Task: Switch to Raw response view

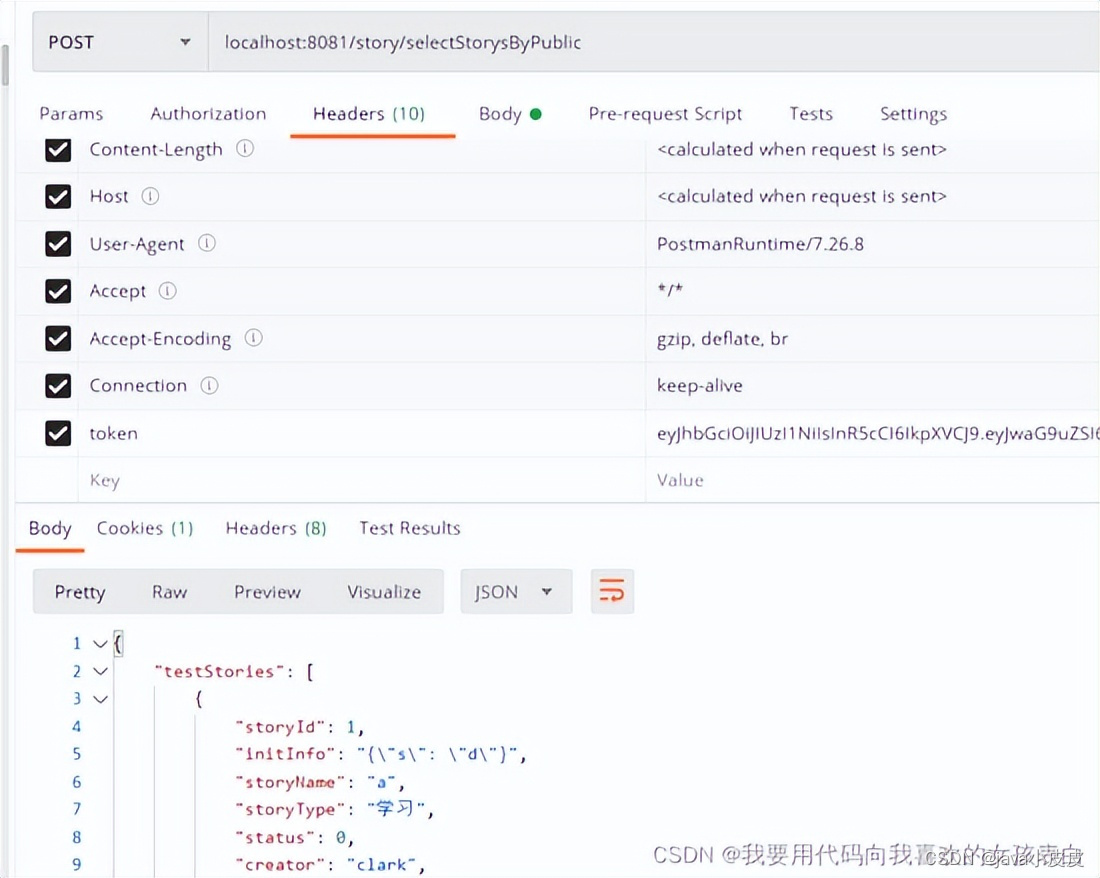Action: tap(169, 592)
